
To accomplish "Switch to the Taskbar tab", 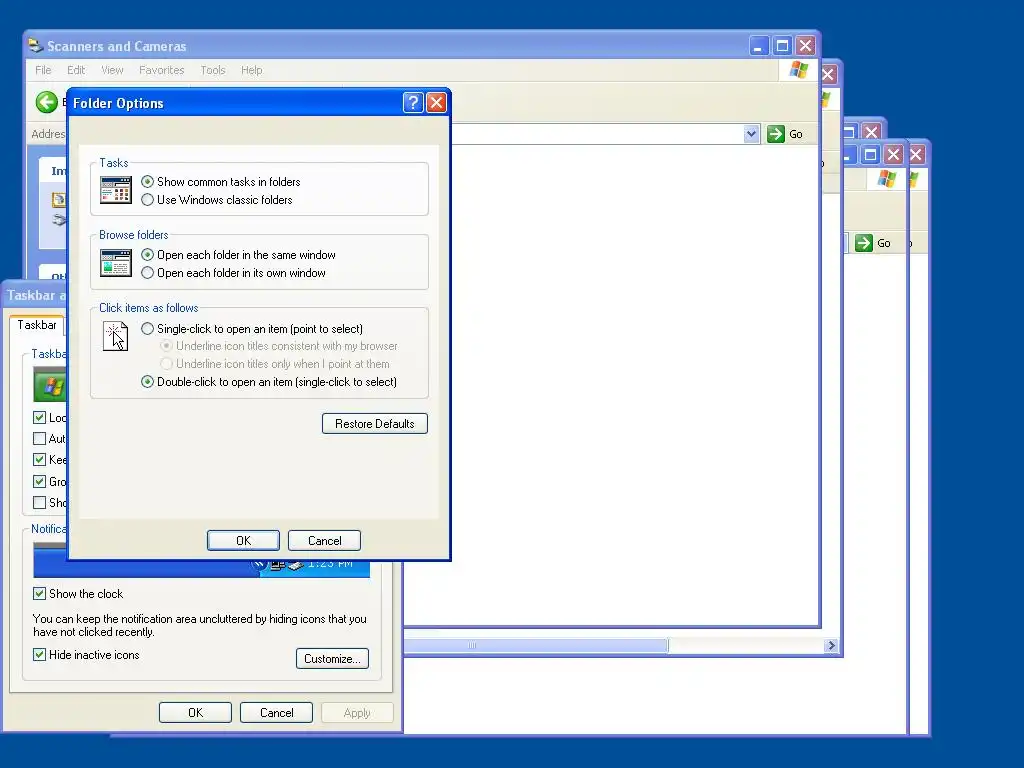I will [37, 325].
